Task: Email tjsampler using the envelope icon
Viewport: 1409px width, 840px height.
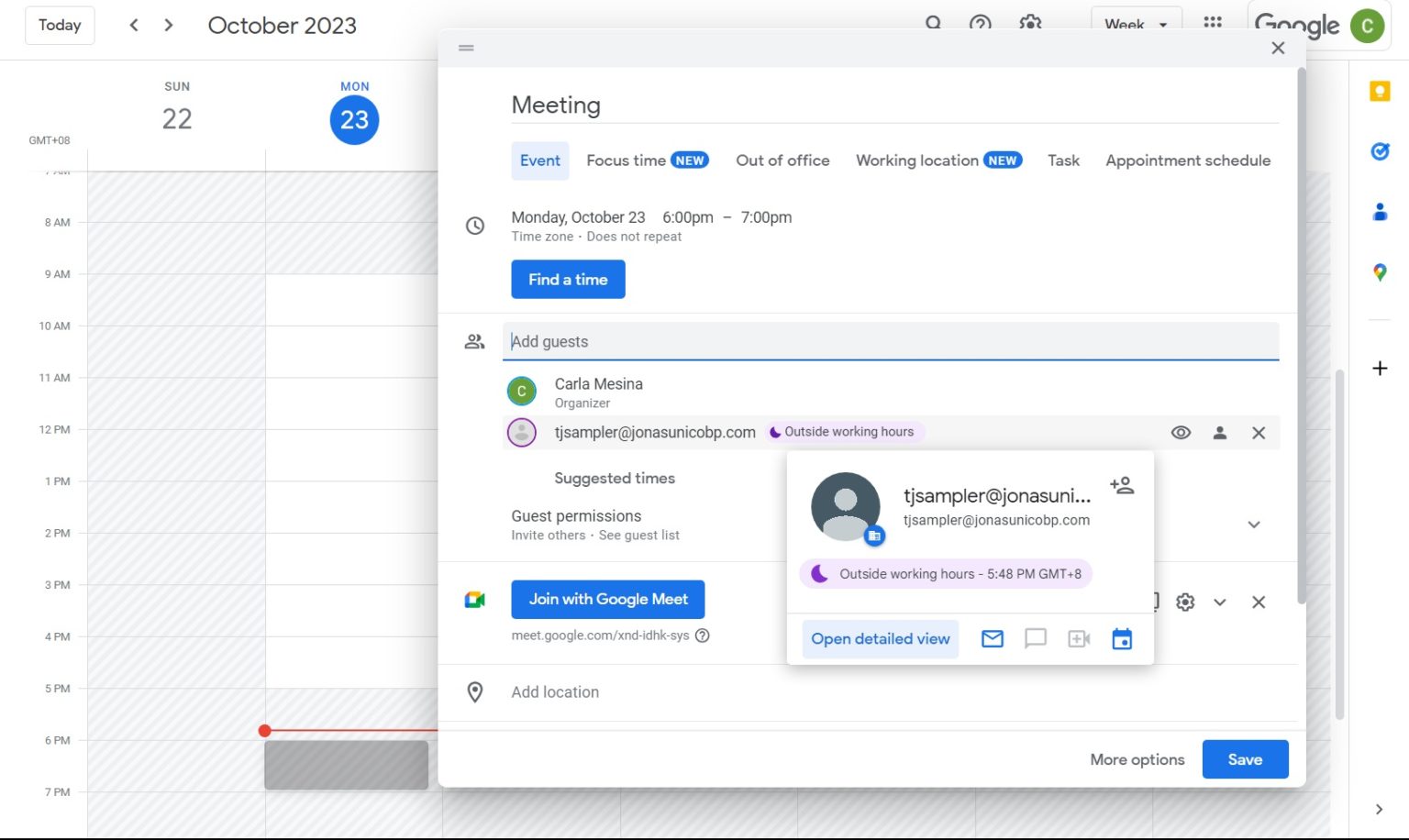Action: (x=992, y=639)
